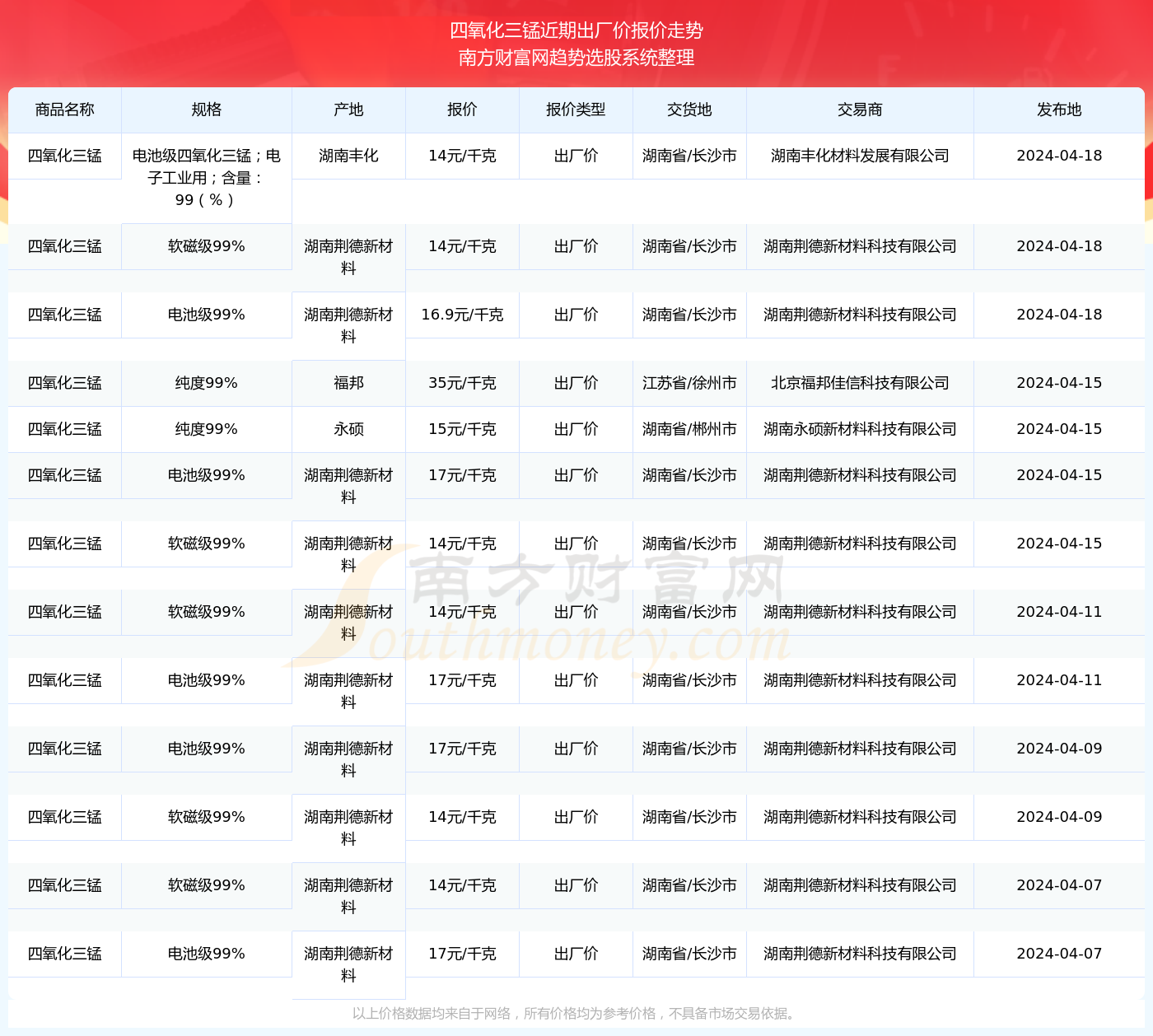Click price 15元/千克
The image size is (1153, 1036).
pyautogui.click(x=462, y=429)
